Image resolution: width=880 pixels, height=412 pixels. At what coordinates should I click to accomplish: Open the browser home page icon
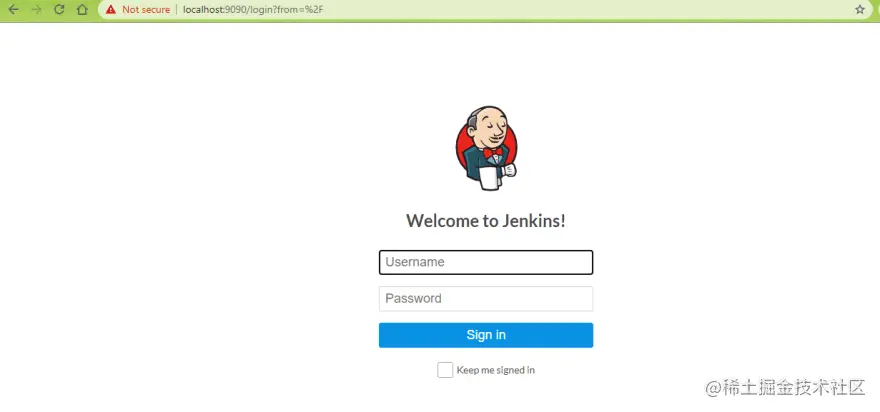coord(82,10)
